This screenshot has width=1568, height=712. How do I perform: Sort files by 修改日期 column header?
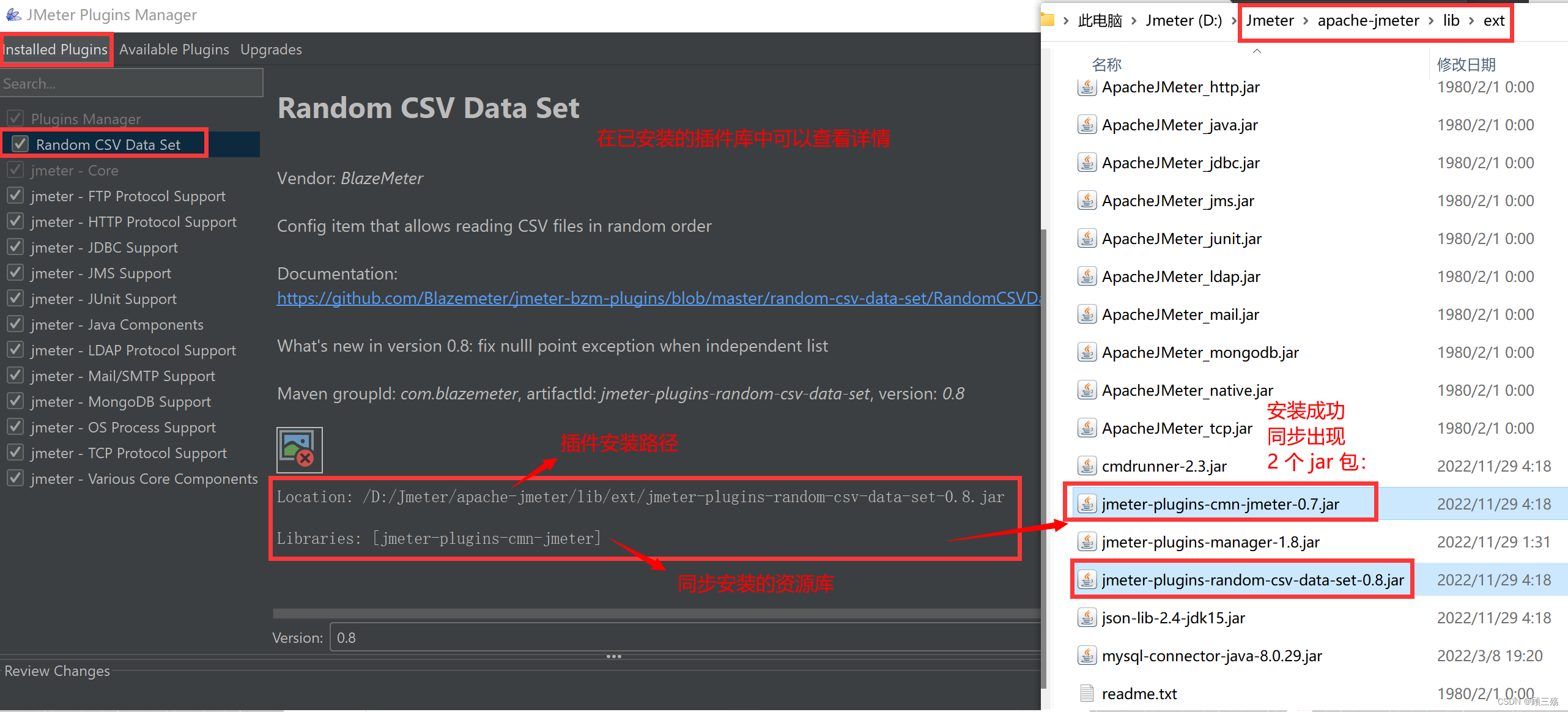1466,64
